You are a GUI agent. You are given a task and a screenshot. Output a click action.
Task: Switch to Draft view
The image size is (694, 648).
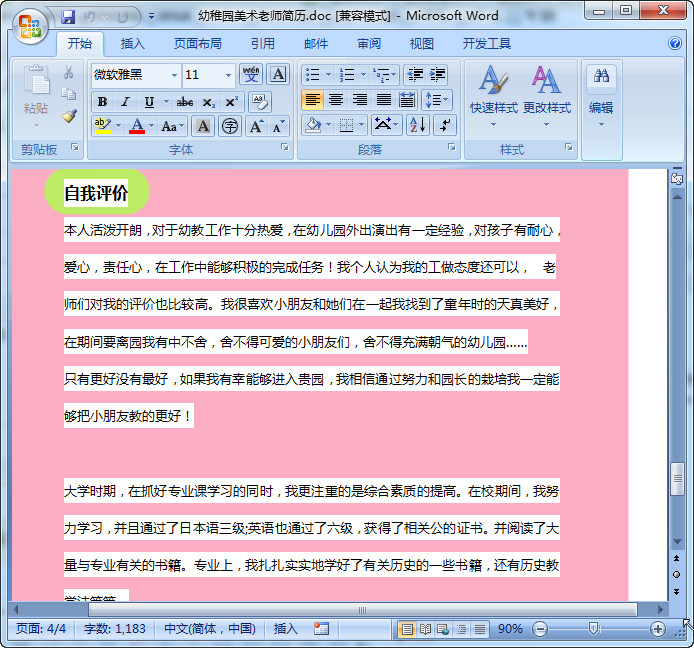[480, 629]
